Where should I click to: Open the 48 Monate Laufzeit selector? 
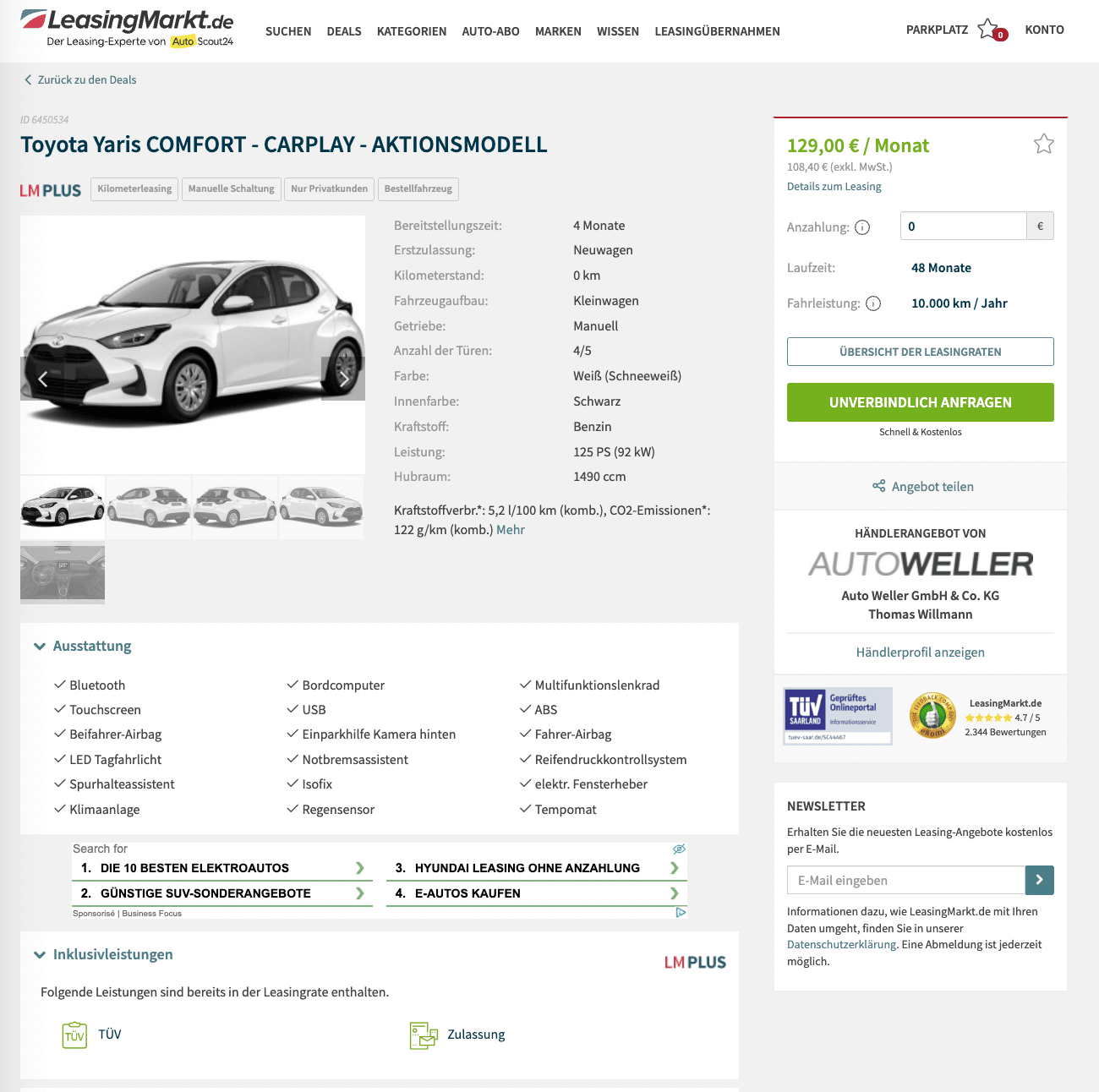coord(941,268)
